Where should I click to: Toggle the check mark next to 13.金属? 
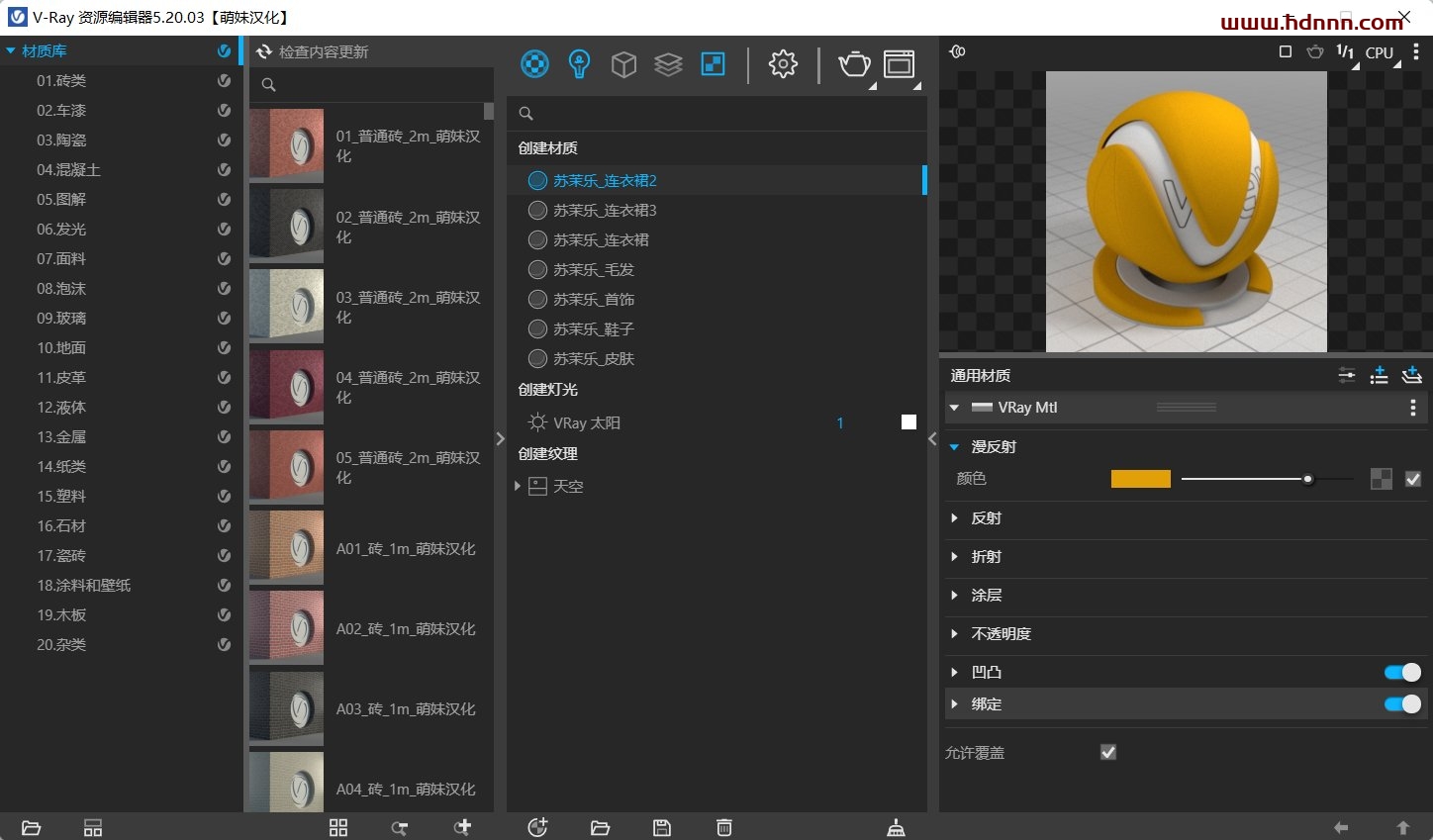(x=224, y=437)
